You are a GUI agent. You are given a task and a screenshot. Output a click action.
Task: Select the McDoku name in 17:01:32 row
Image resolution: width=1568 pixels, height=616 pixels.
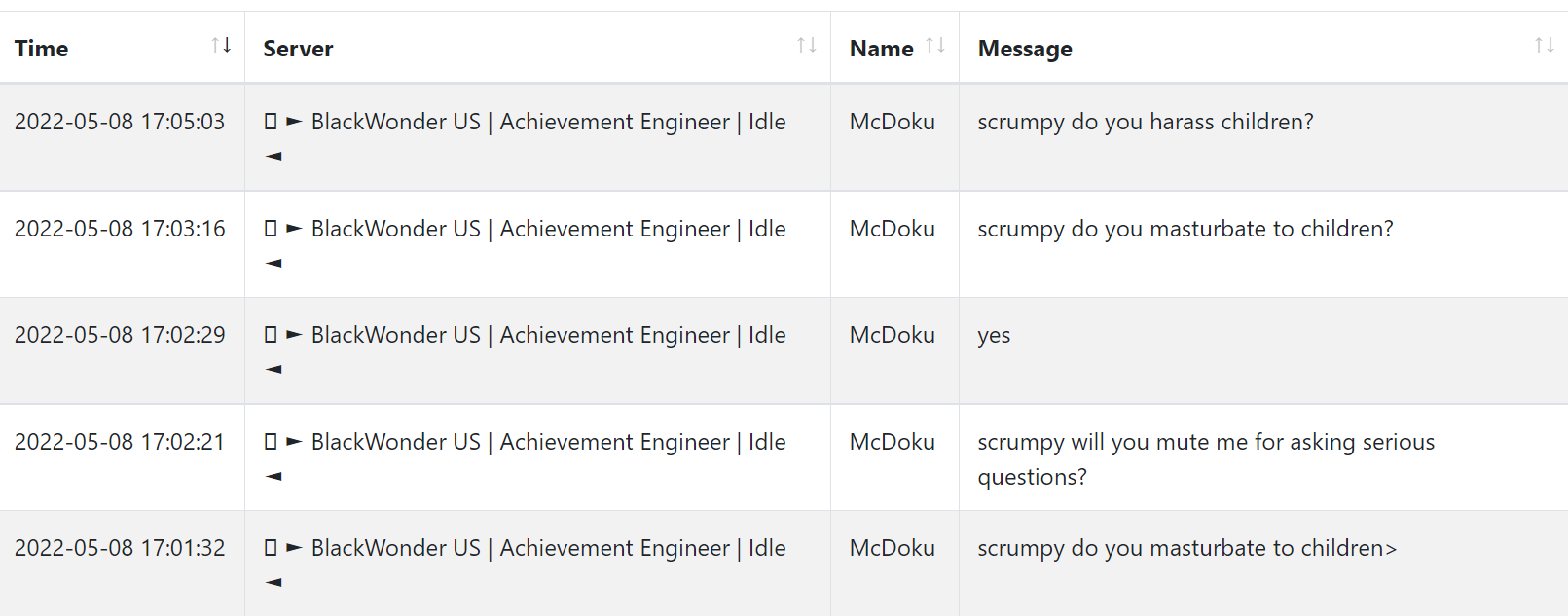tap(893, 548)
